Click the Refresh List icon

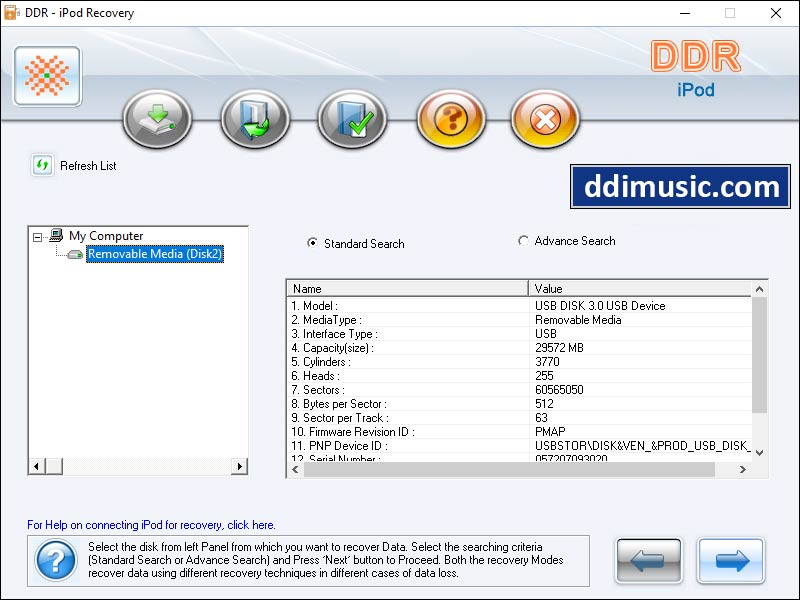(40, 166)
